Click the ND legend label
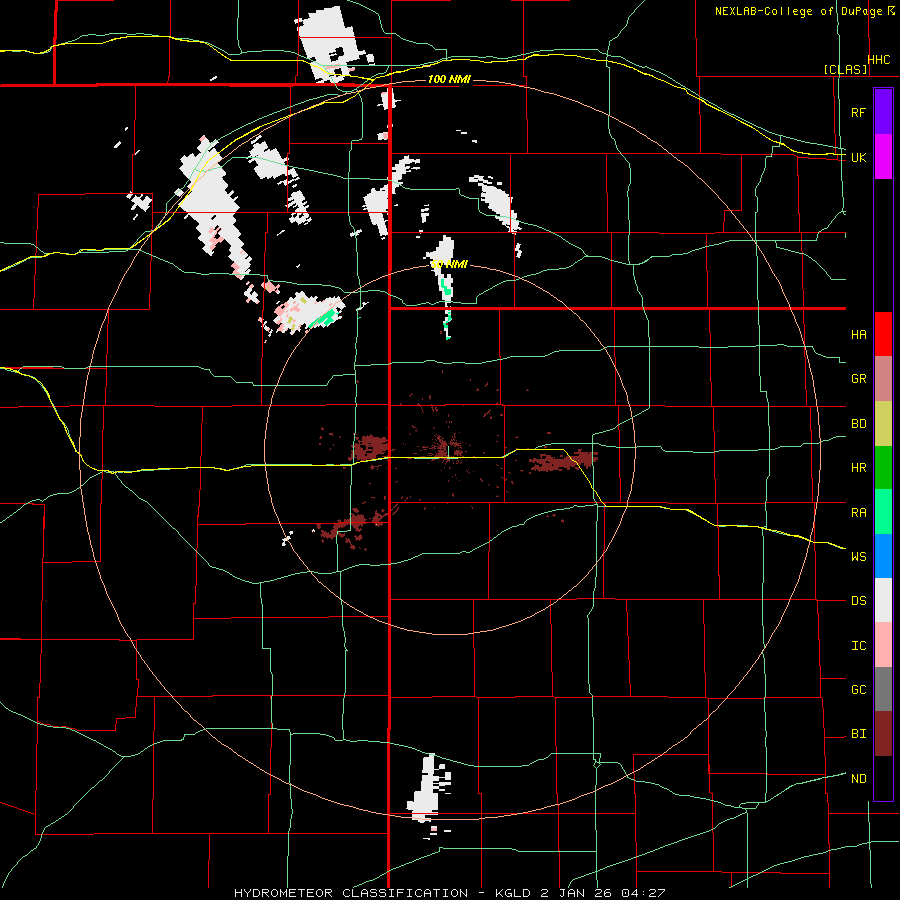The image size is (900, 900). (858, 779)
